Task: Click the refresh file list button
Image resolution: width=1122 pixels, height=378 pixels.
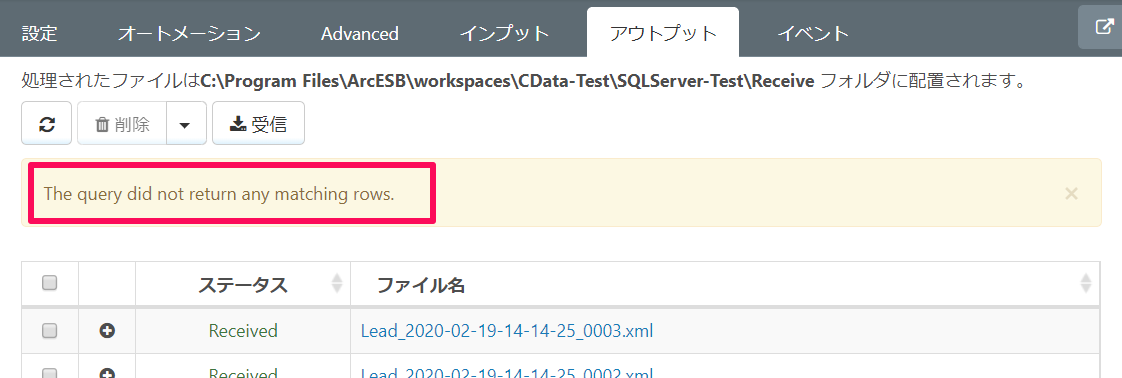Action: tap(47, 124)
